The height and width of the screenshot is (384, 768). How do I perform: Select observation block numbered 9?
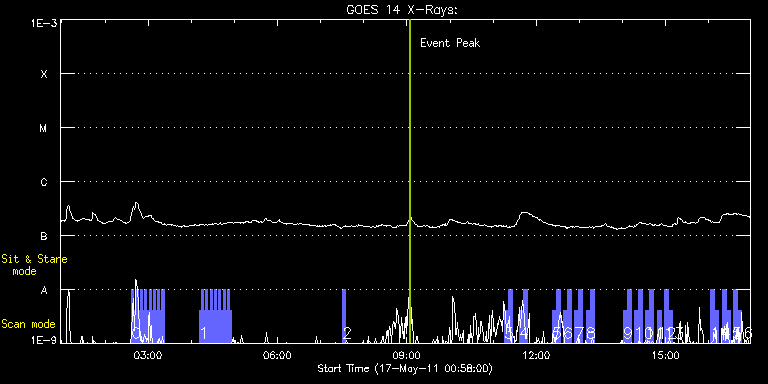pos(627,316)
